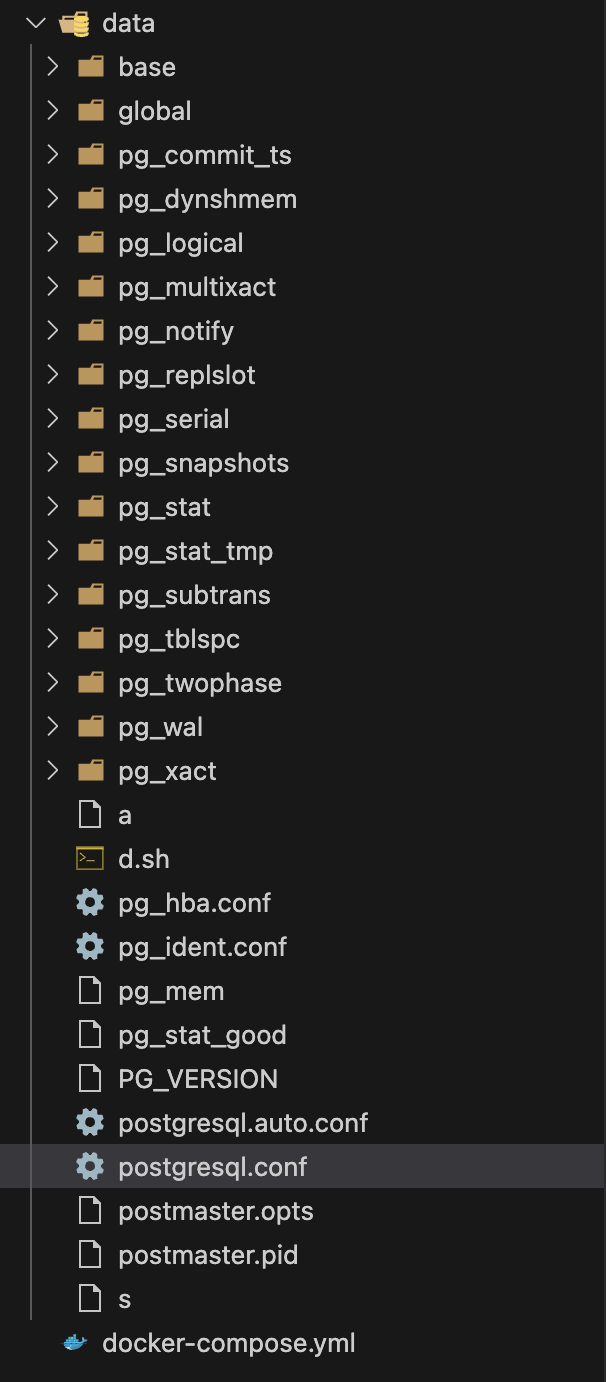Viewport: 606px width, 1382px height.
Task: Click the database folder icon beside data
Action: (x=75, y=23)
